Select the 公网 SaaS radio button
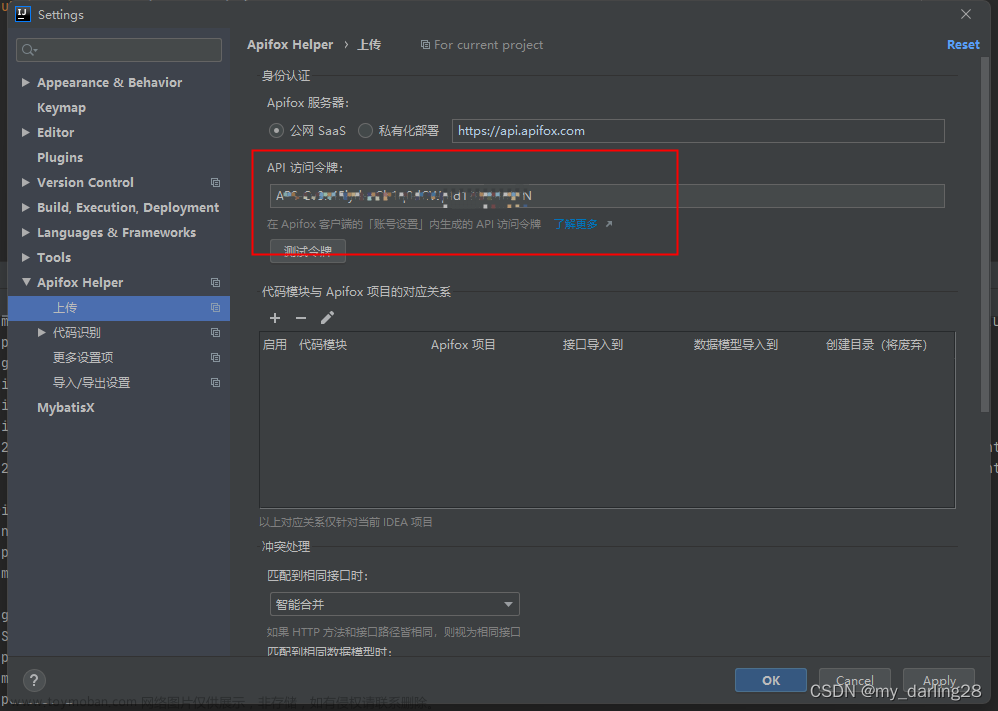Viewport: 998px width, 711px height. coord(276,130)
